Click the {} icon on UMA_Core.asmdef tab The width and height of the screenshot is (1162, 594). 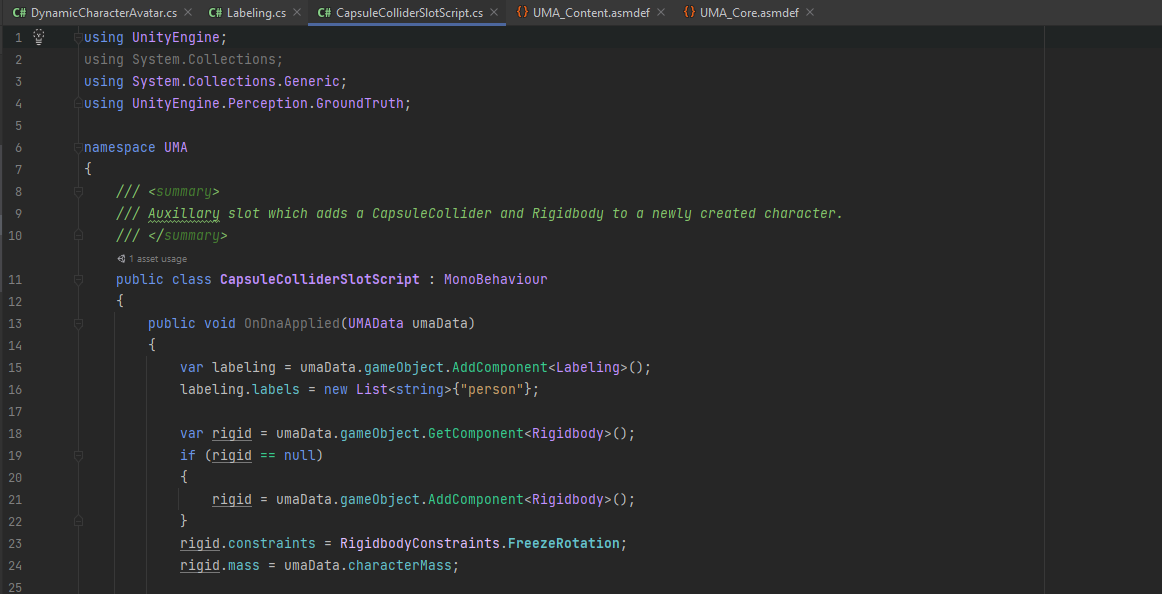tap(689, 14)
